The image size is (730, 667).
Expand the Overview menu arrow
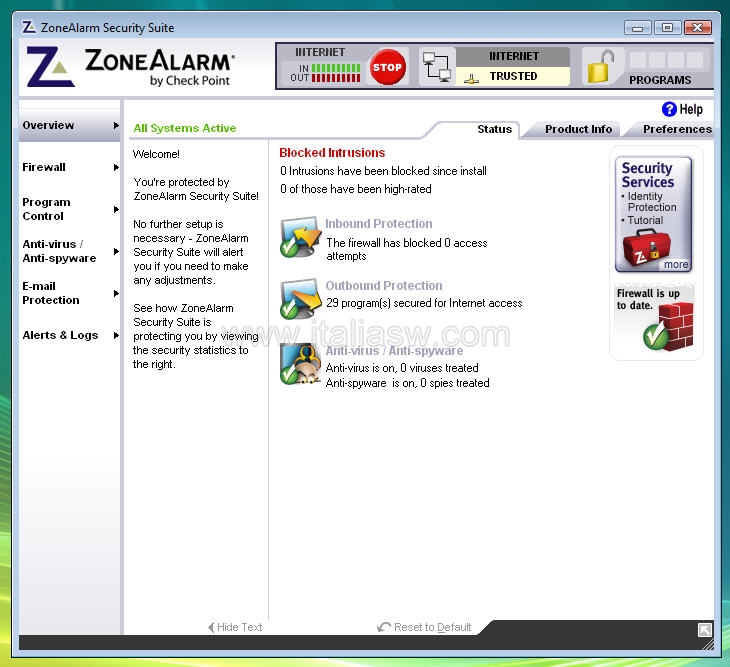pyautogui.click(x=116, y=125)
